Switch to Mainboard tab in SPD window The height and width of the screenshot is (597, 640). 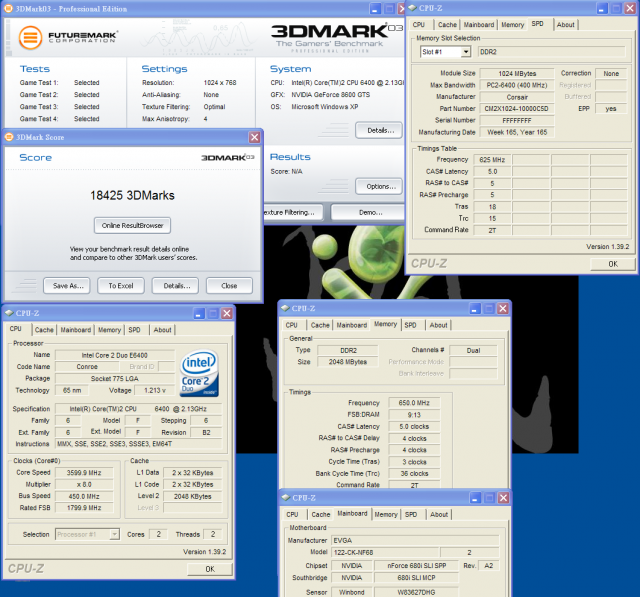point(478,25)
